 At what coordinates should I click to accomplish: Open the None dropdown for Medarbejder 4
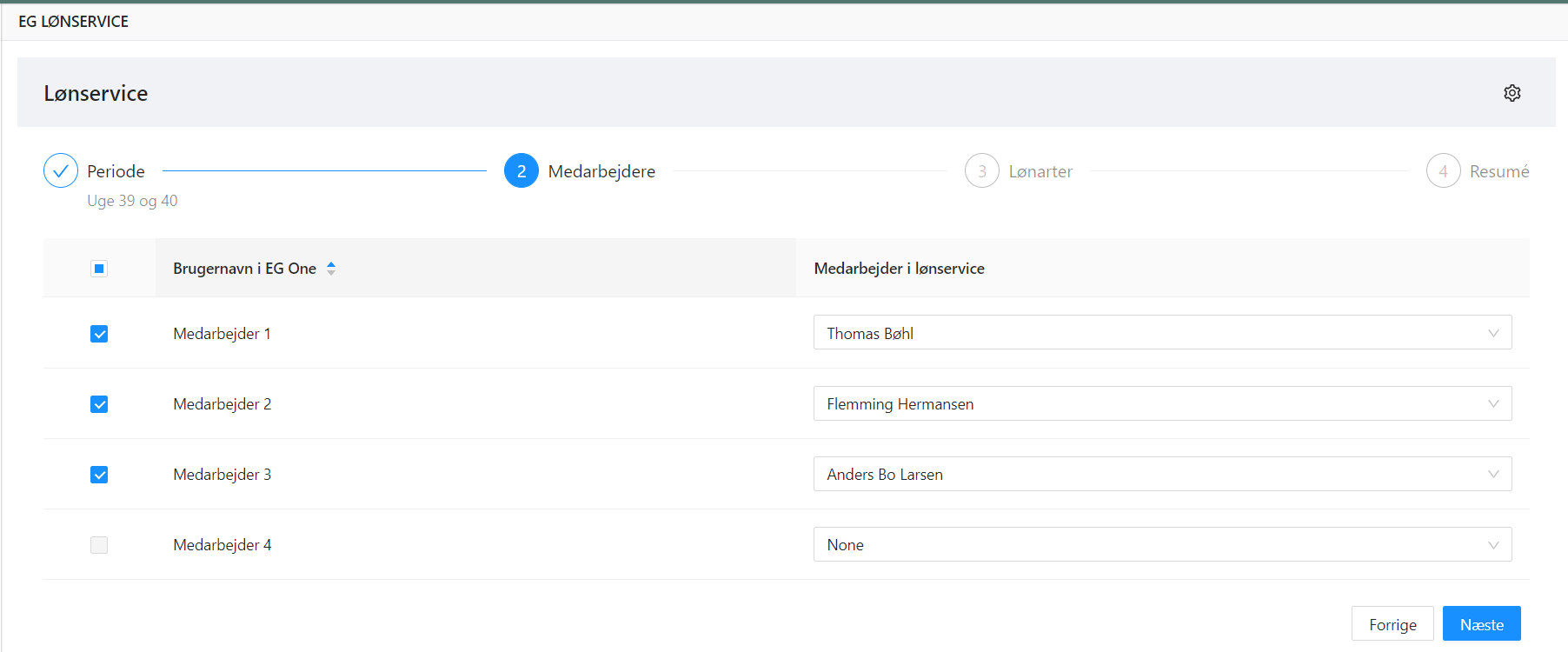(1162, 544)
